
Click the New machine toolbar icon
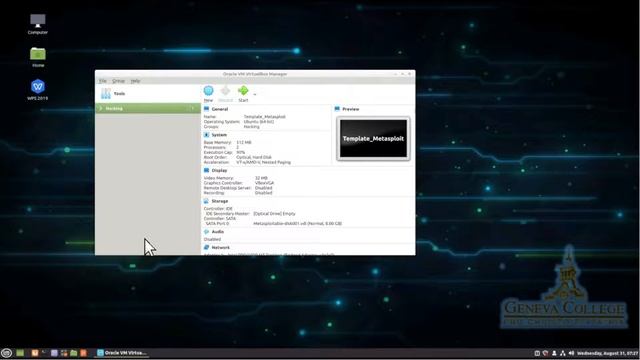tap(208, 91)
